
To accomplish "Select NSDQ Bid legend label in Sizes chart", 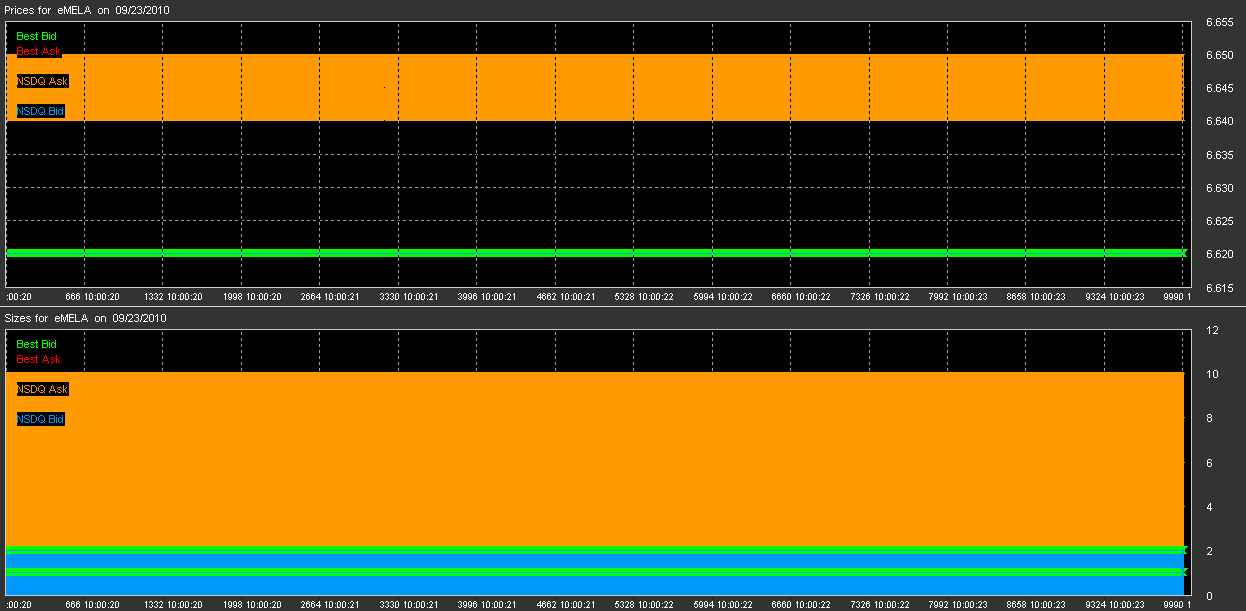I will tap(41, 419).
